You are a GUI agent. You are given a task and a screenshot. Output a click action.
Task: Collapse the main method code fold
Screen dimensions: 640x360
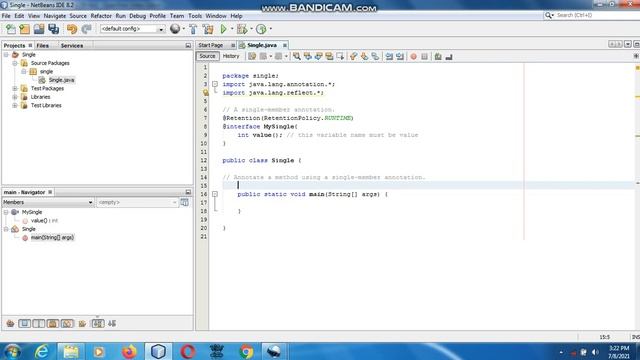pyautogui.click(x=215, y=194)
